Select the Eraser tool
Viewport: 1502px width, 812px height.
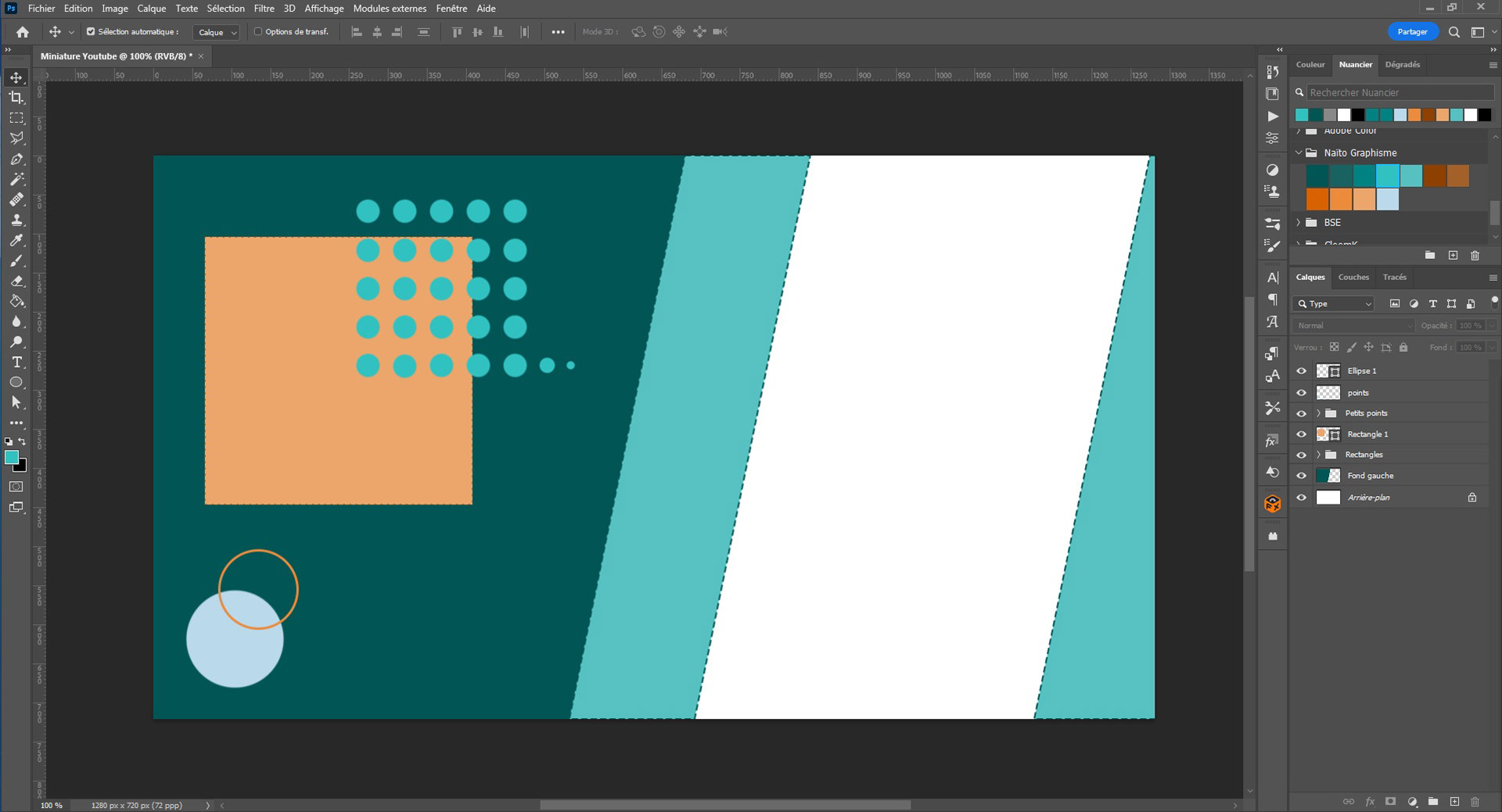(x=16, y=281)
